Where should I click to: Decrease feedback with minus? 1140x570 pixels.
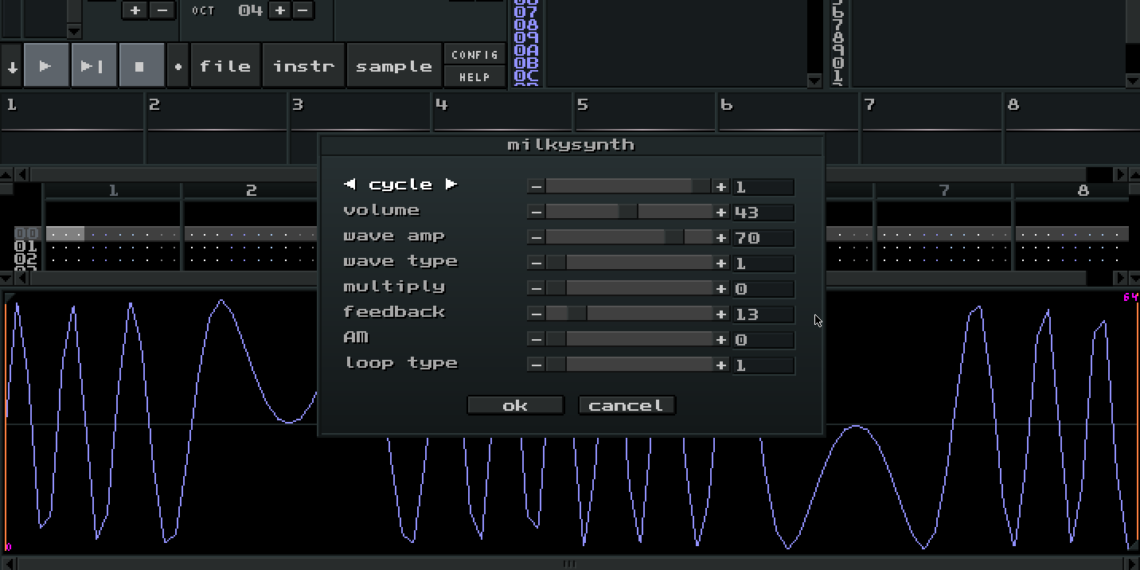(537, 314)
